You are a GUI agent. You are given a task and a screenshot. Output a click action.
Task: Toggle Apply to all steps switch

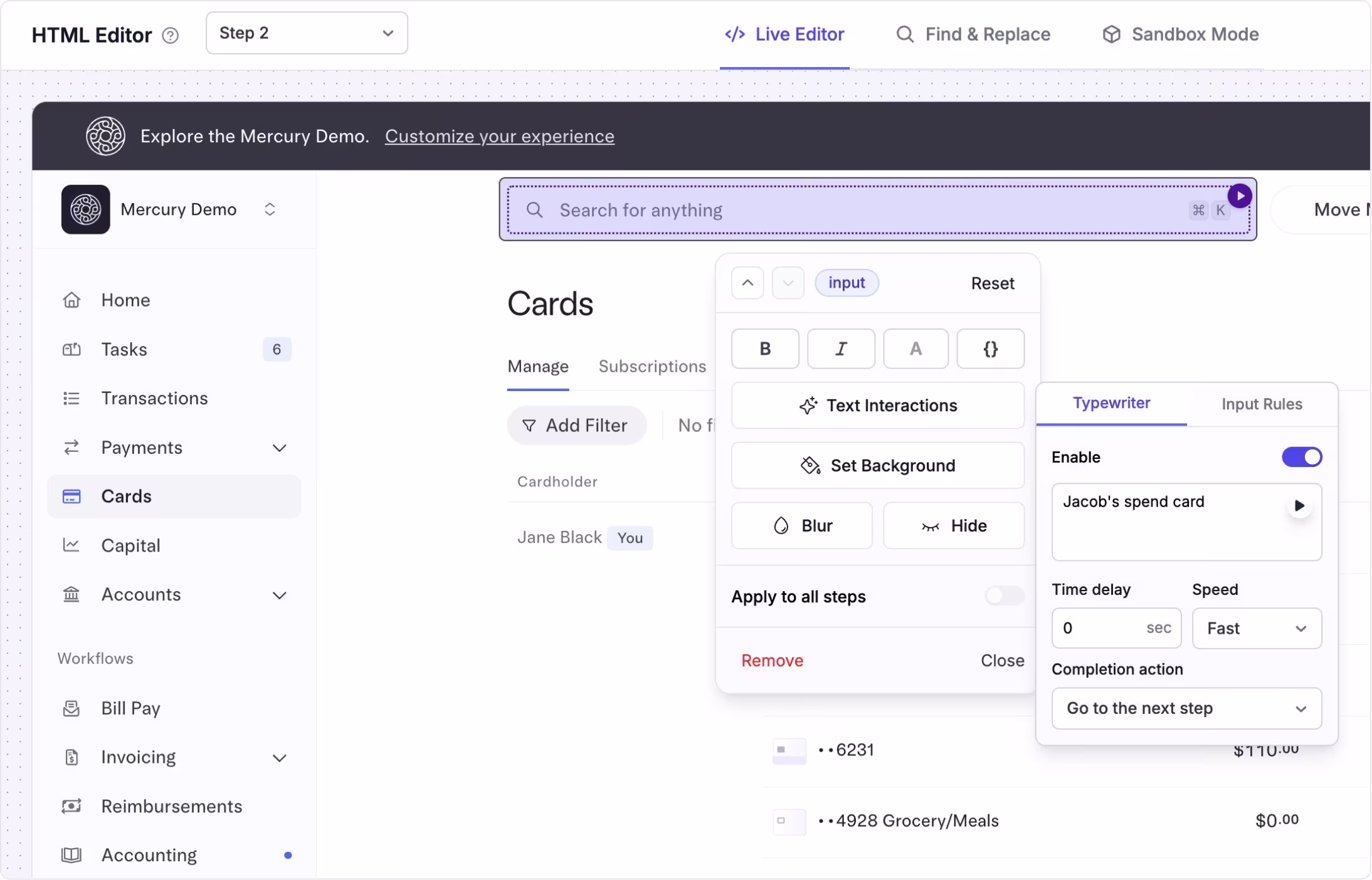(x=1003, y=595)
